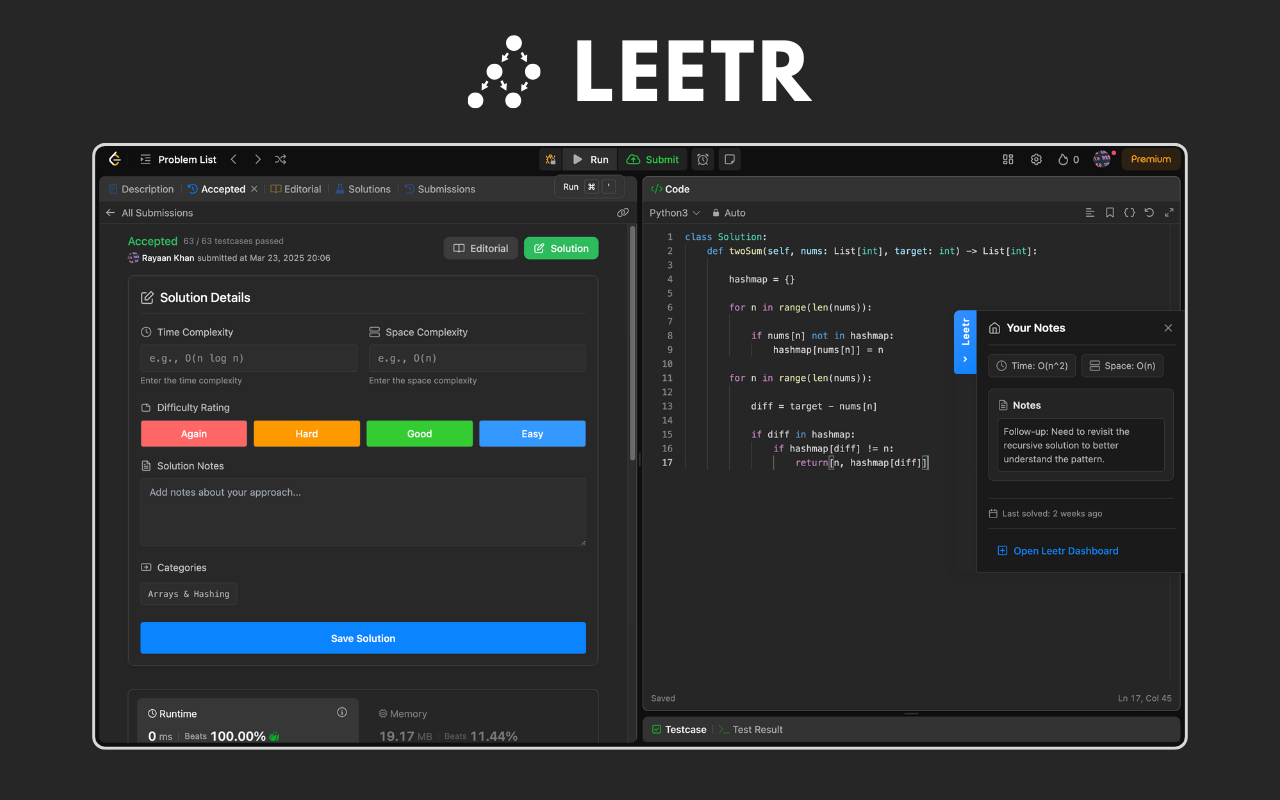Click the LeetCode logo icon
The height and width of the screenshot is (800, 1280).
pyautogui.click(x=115, y=159)
